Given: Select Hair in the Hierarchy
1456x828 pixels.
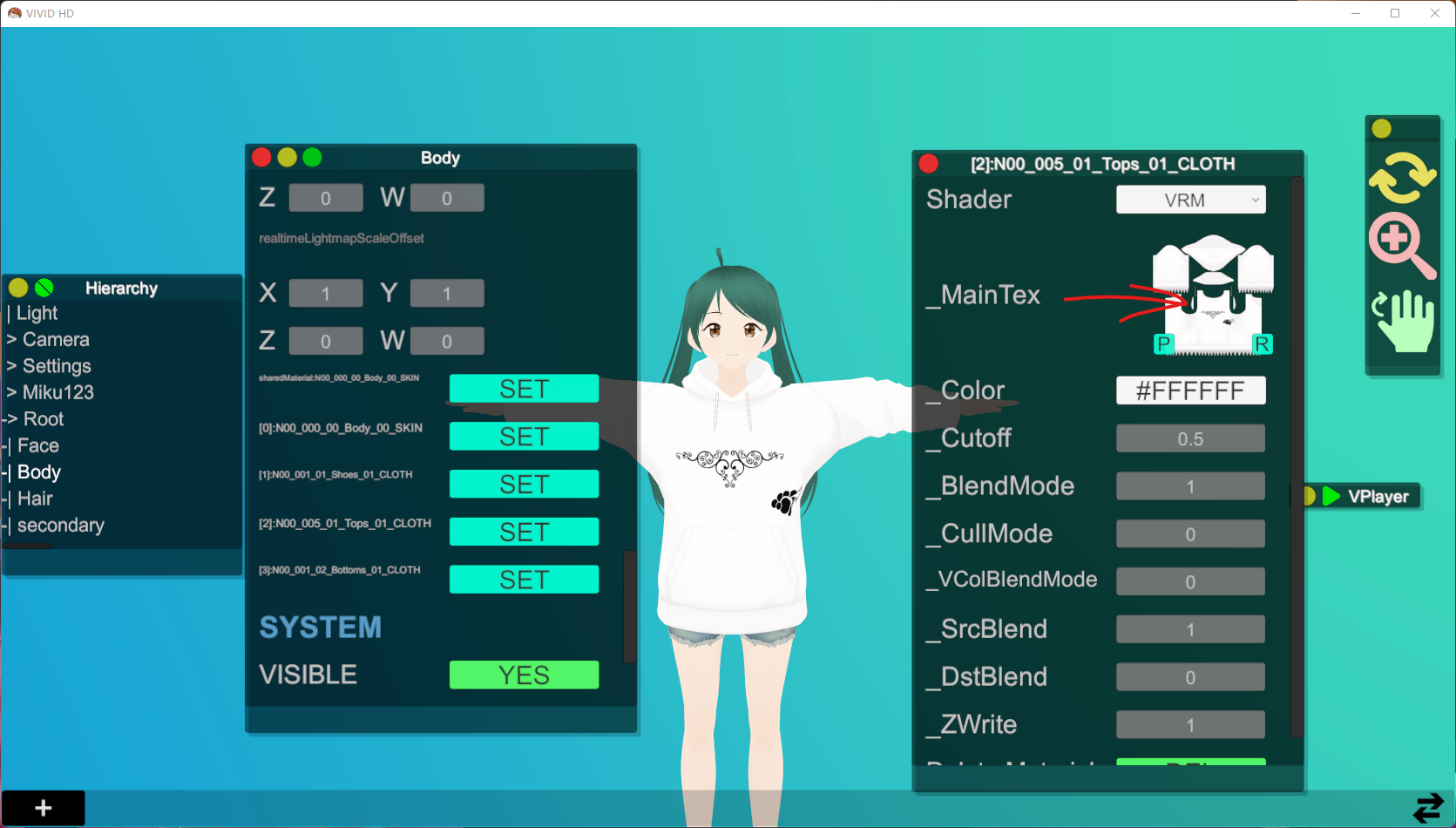Looking at the screenshot, I should point(35,499).
